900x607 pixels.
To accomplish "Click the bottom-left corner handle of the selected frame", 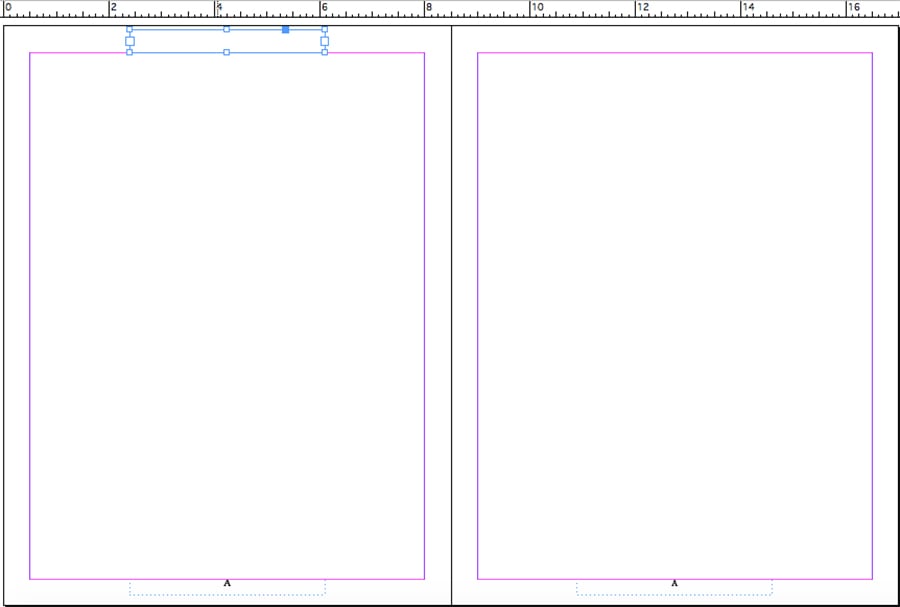I will pos(129,52).
